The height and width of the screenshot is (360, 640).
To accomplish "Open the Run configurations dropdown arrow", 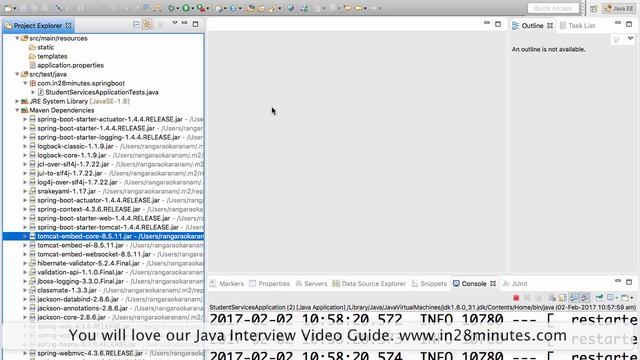I will tap(193, 8).
